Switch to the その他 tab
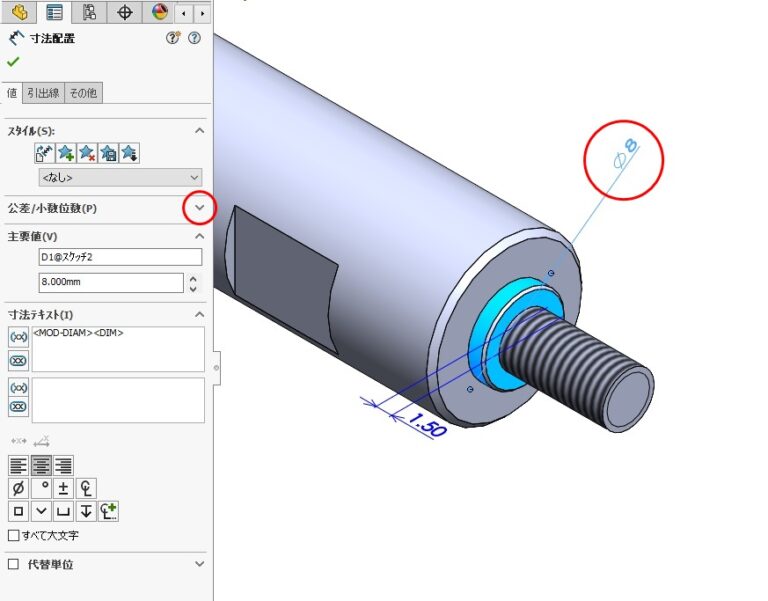 pyautogui.click(x=83, y=93)
